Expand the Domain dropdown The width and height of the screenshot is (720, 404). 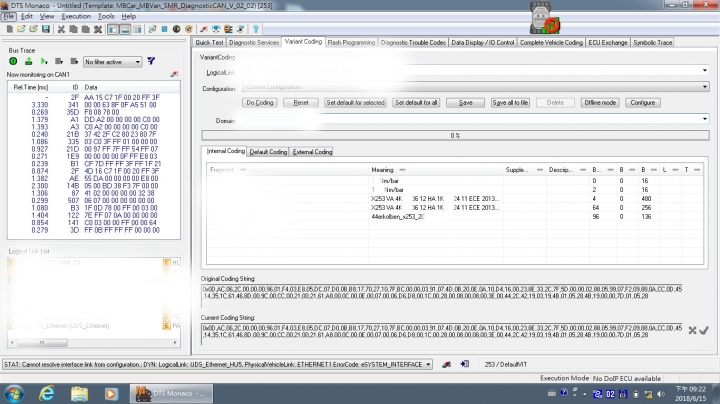tap(704, 119)
